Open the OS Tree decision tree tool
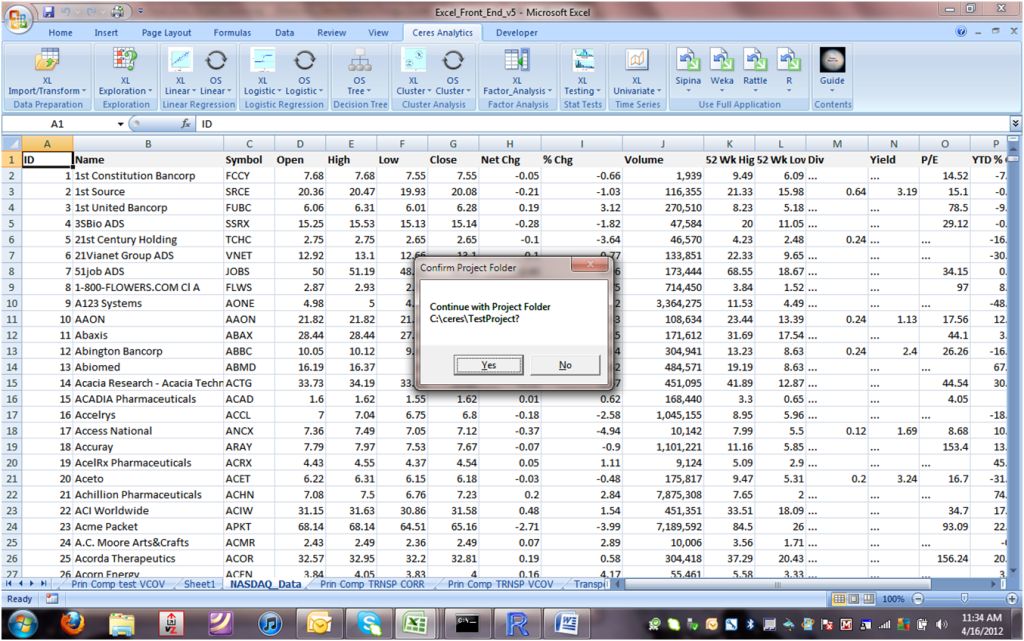1024x641 pixels. tap(359, 71)
